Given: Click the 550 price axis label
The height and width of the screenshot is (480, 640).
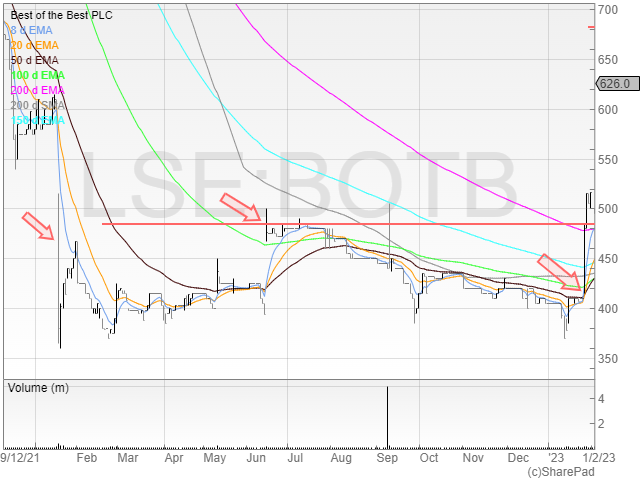Looking at the screenshot, I should tap(608, 160).
